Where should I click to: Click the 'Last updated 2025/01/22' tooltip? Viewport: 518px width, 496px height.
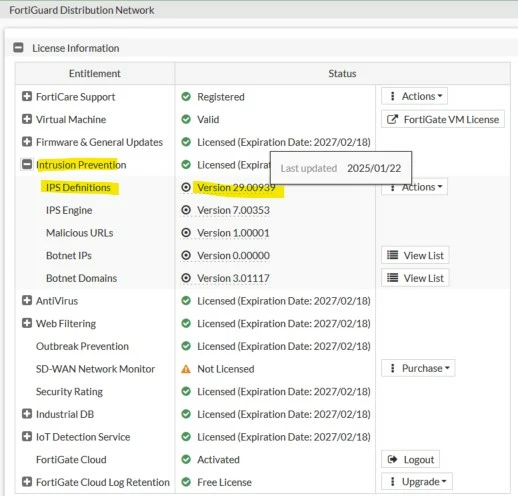(341, 168)
